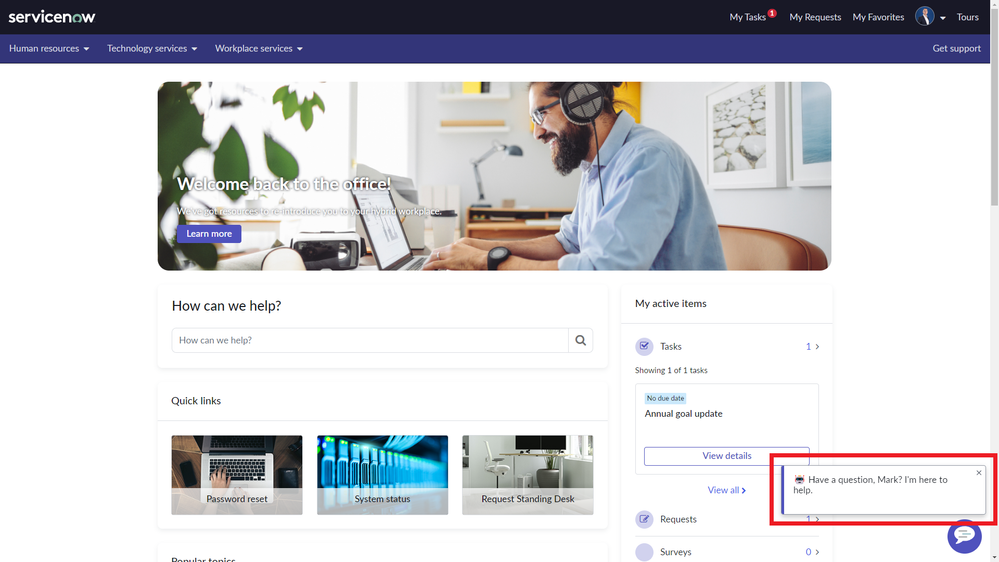
Task: Click the Welcome back to the office heading
Action: point(284,184)
